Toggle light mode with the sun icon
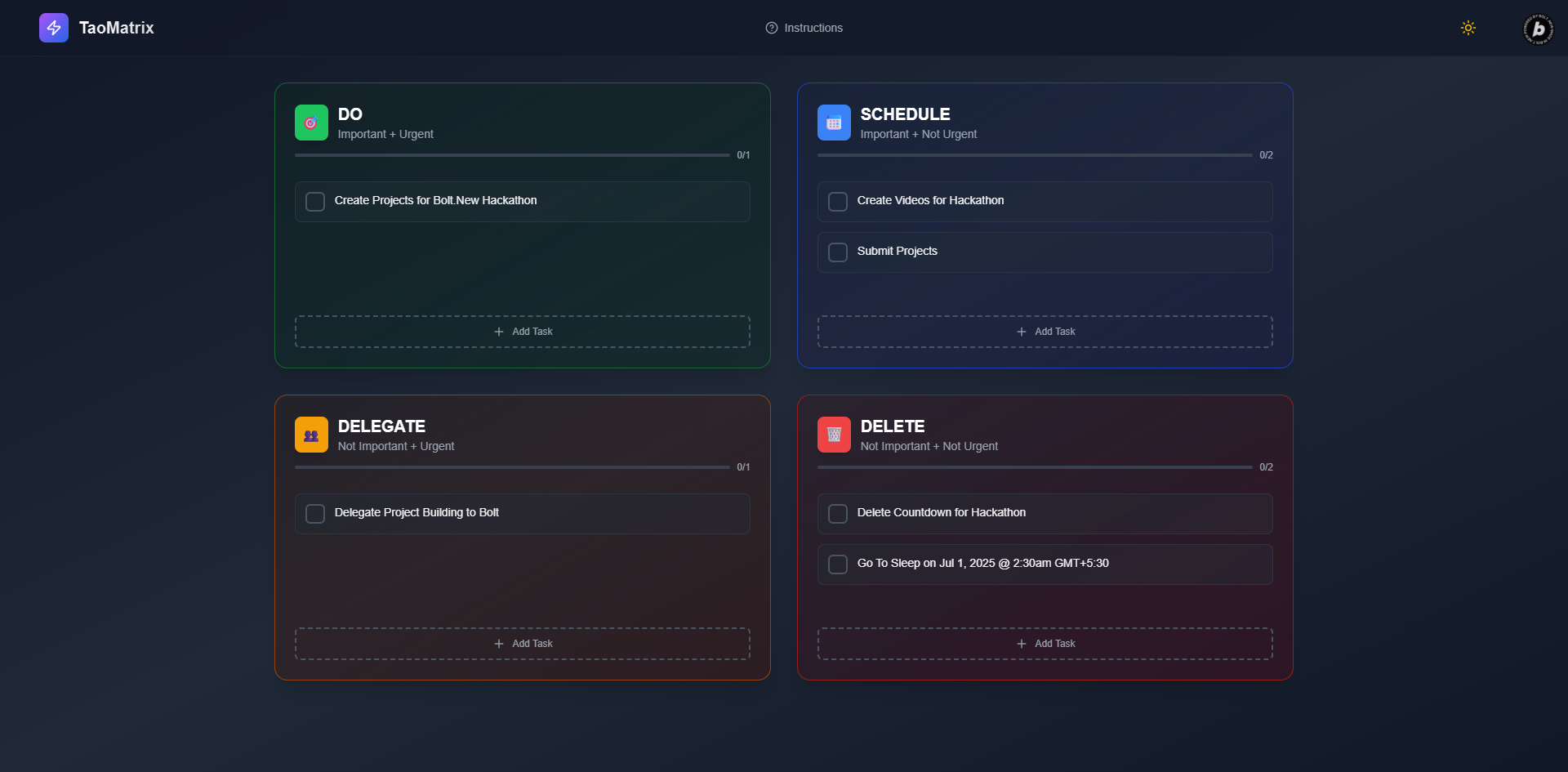This screenshot has height=772, width=1568. click(x=1468, y=27)
